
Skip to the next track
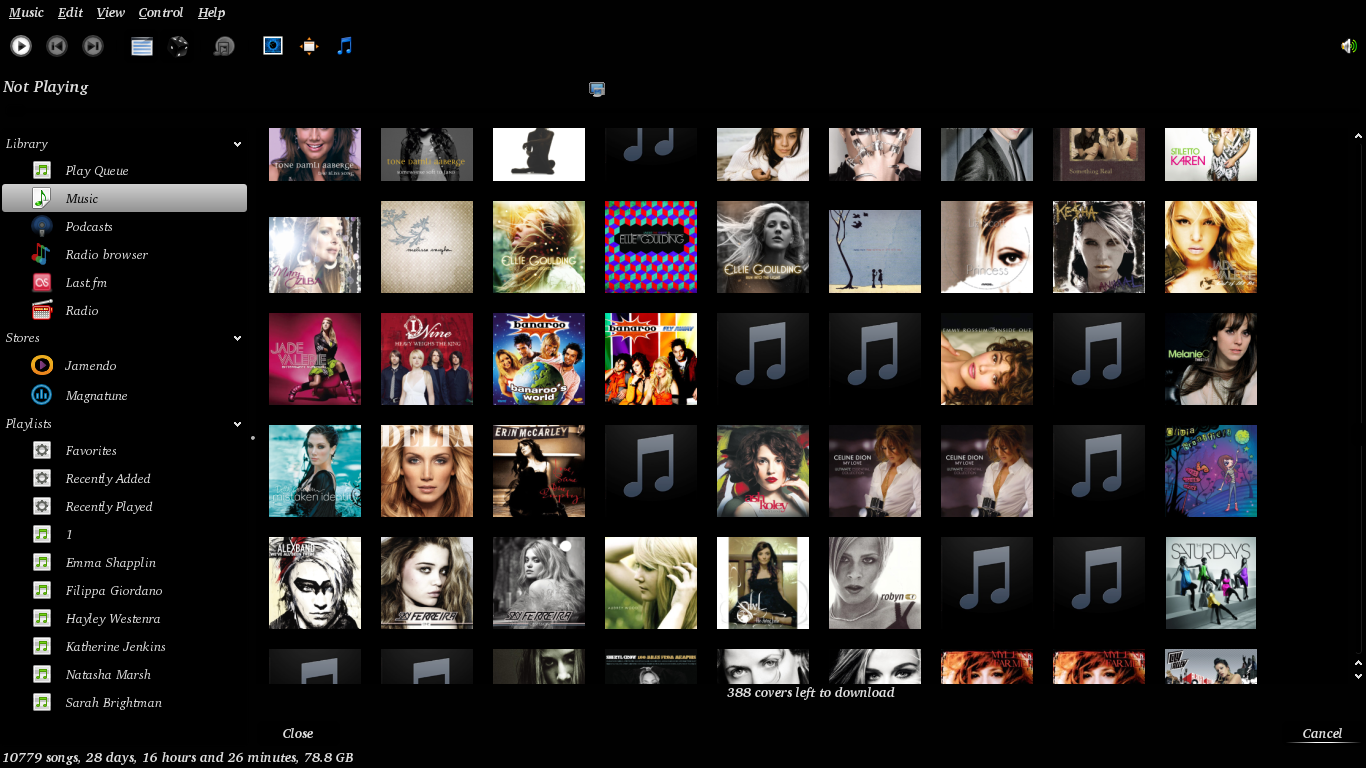tap(92, 46)
